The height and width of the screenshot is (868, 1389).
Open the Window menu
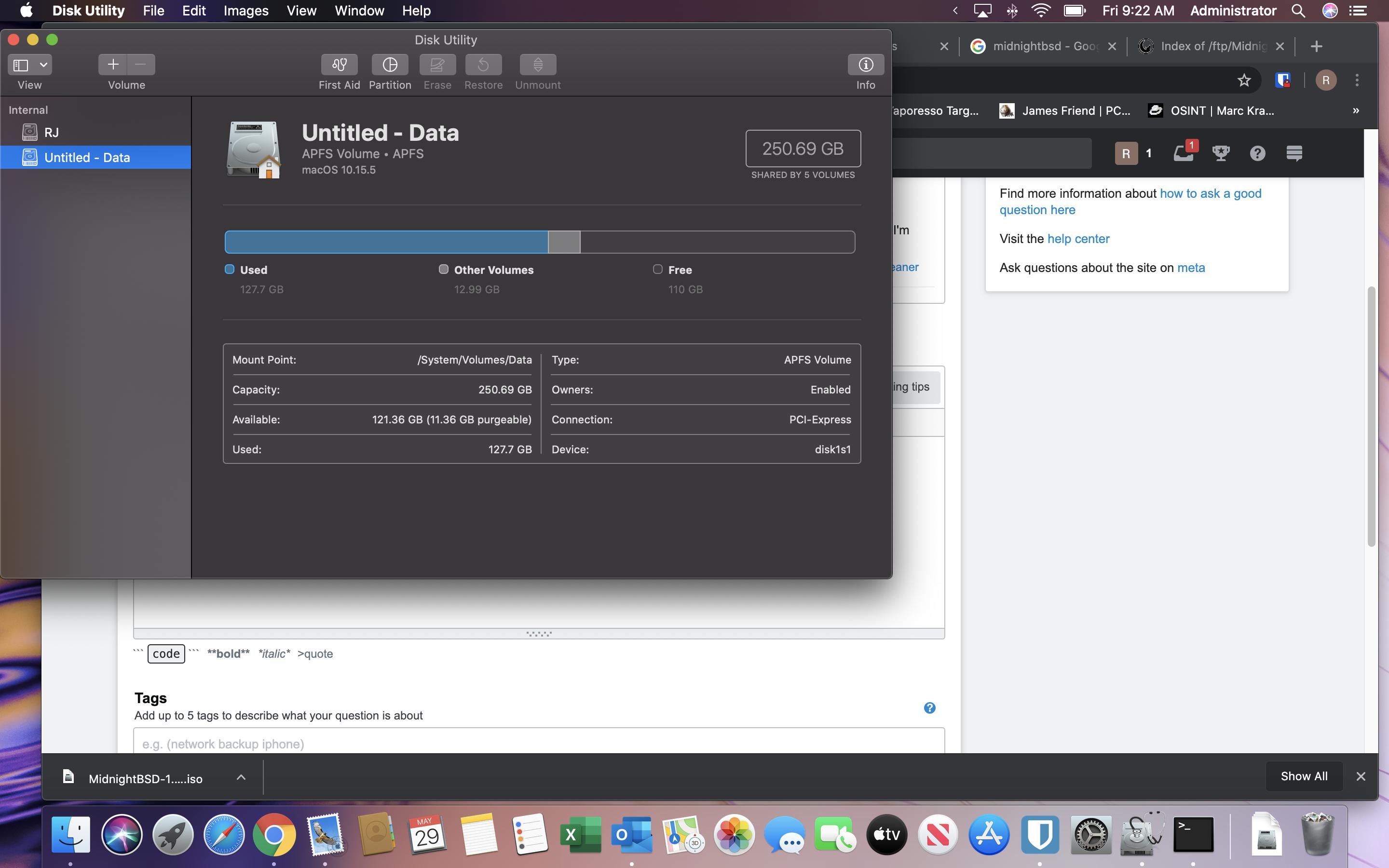point(359,11)
